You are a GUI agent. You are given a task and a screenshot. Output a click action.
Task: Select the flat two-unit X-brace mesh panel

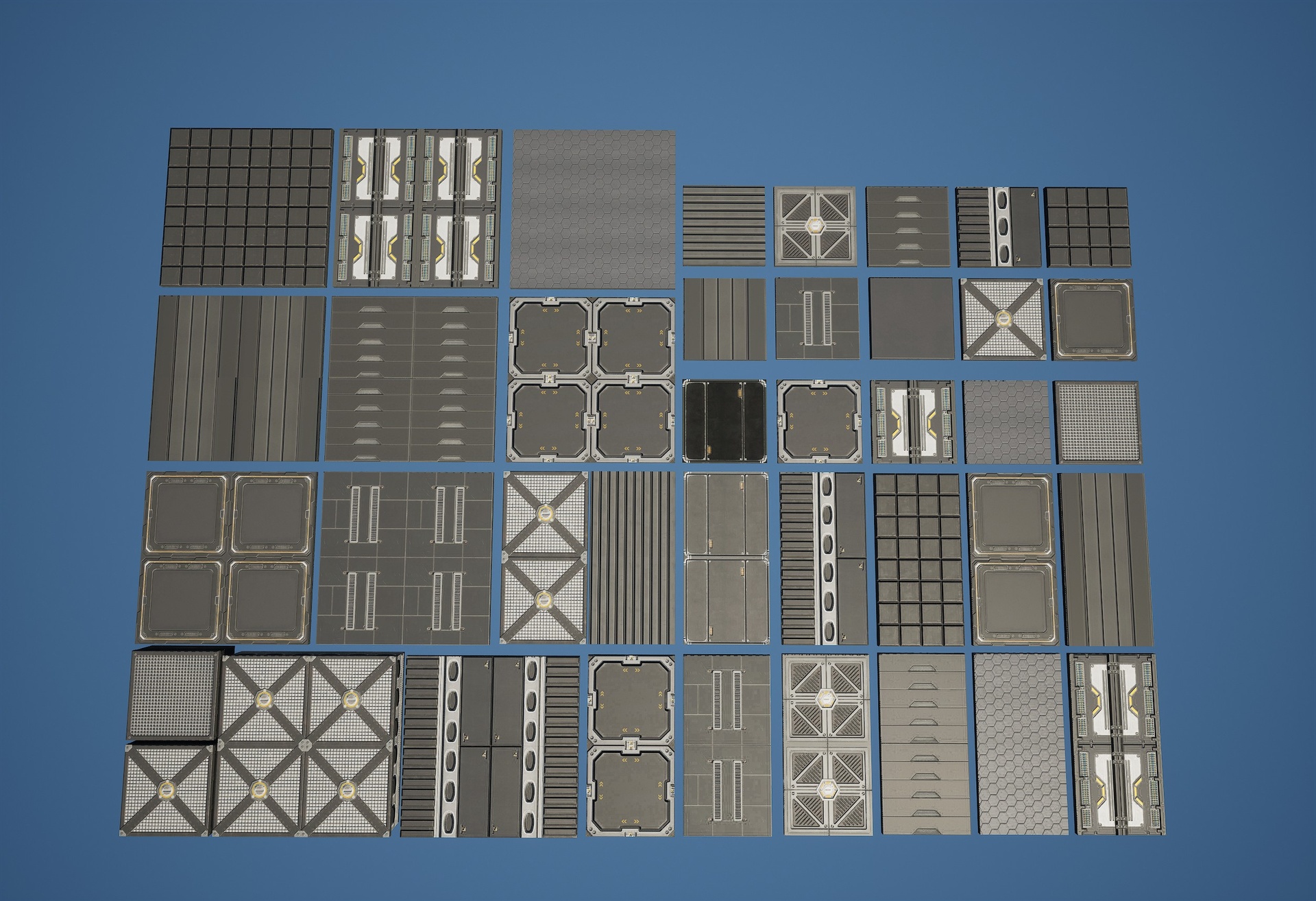click(544, 557)
